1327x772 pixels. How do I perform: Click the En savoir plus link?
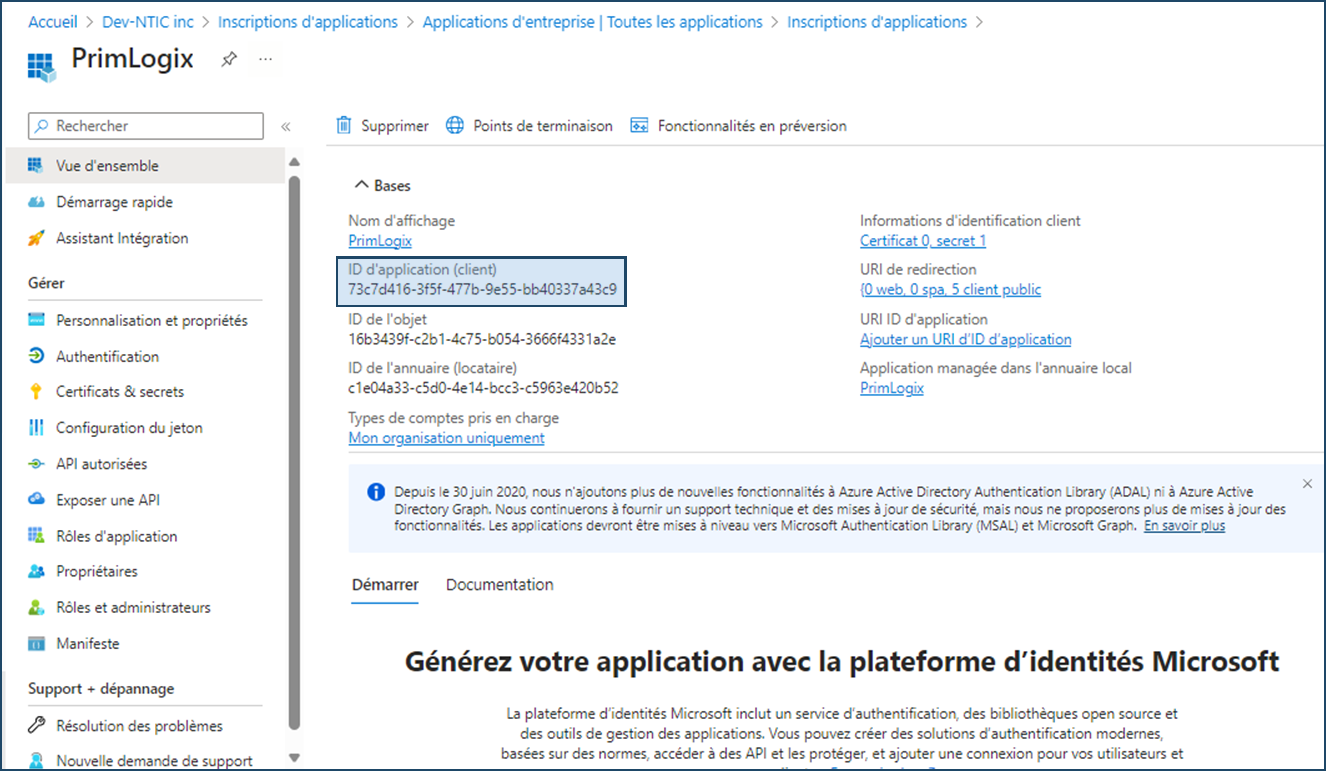(x=1184, y=526)
